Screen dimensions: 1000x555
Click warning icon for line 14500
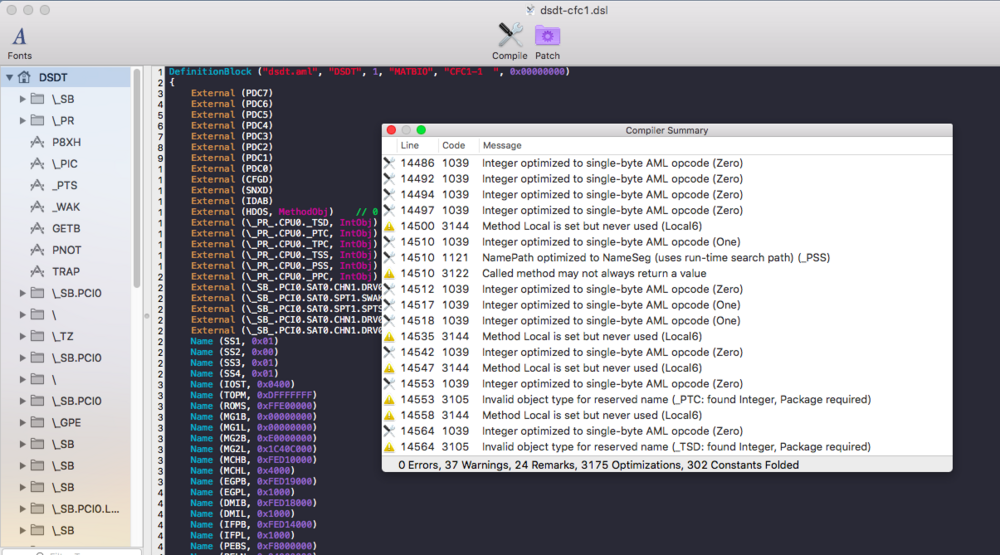(x=390, y=226)
